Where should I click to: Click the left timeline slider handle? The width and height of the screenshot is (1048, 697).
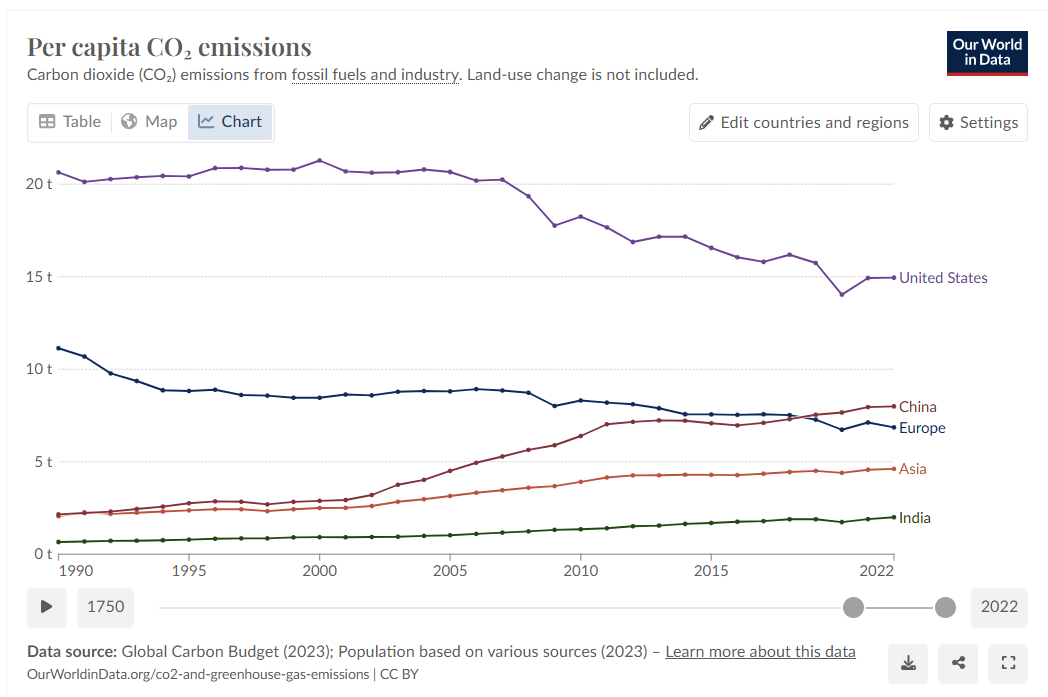point(853,607)
